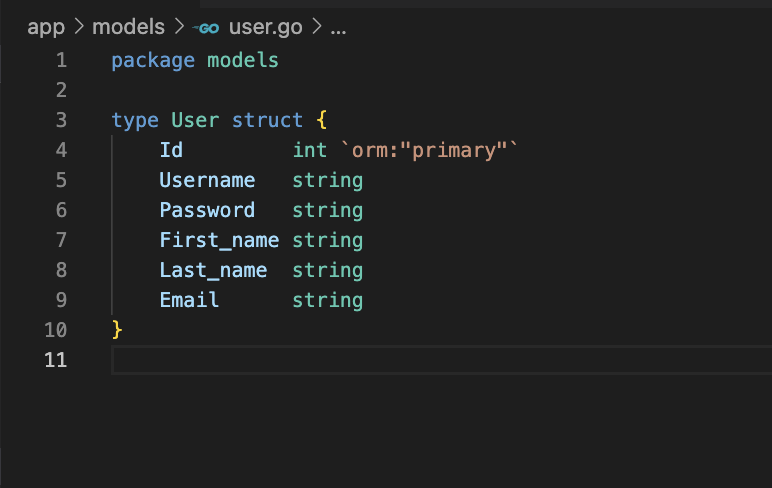Click the closing curly brace on line 10
772x488 pixels.
[x=117, y=330]
